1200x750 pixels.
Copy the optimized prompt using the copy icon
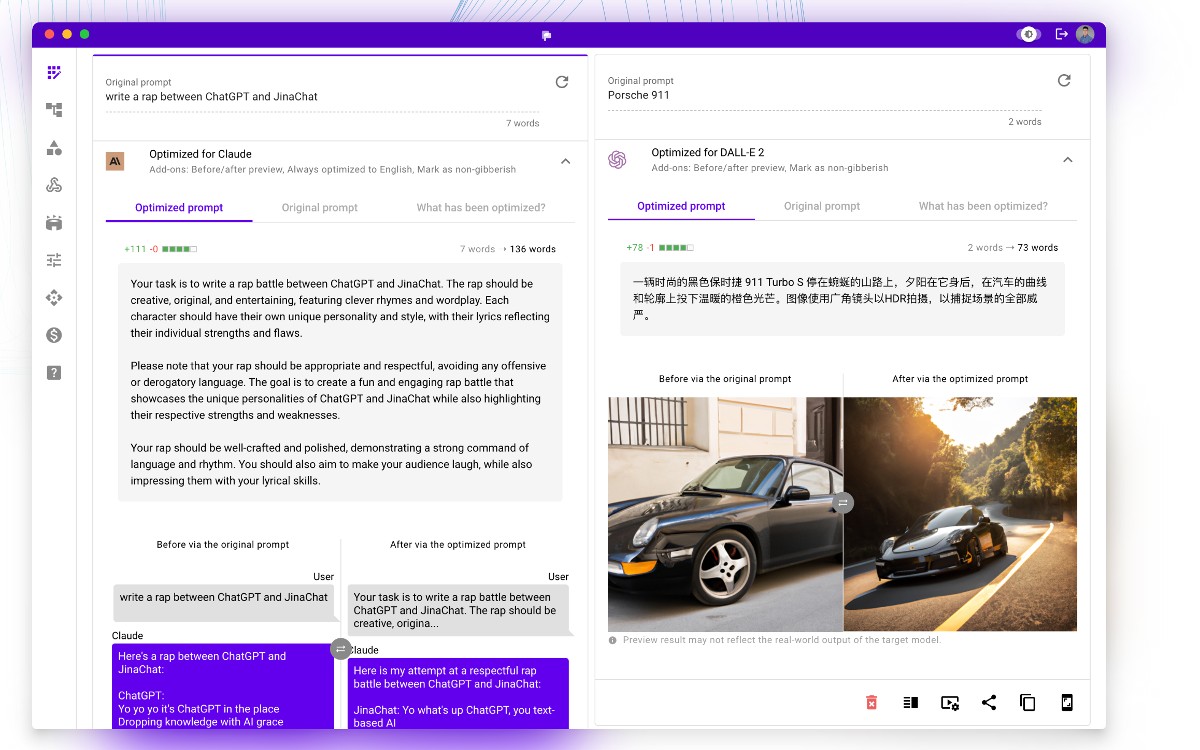point(1027,702)
